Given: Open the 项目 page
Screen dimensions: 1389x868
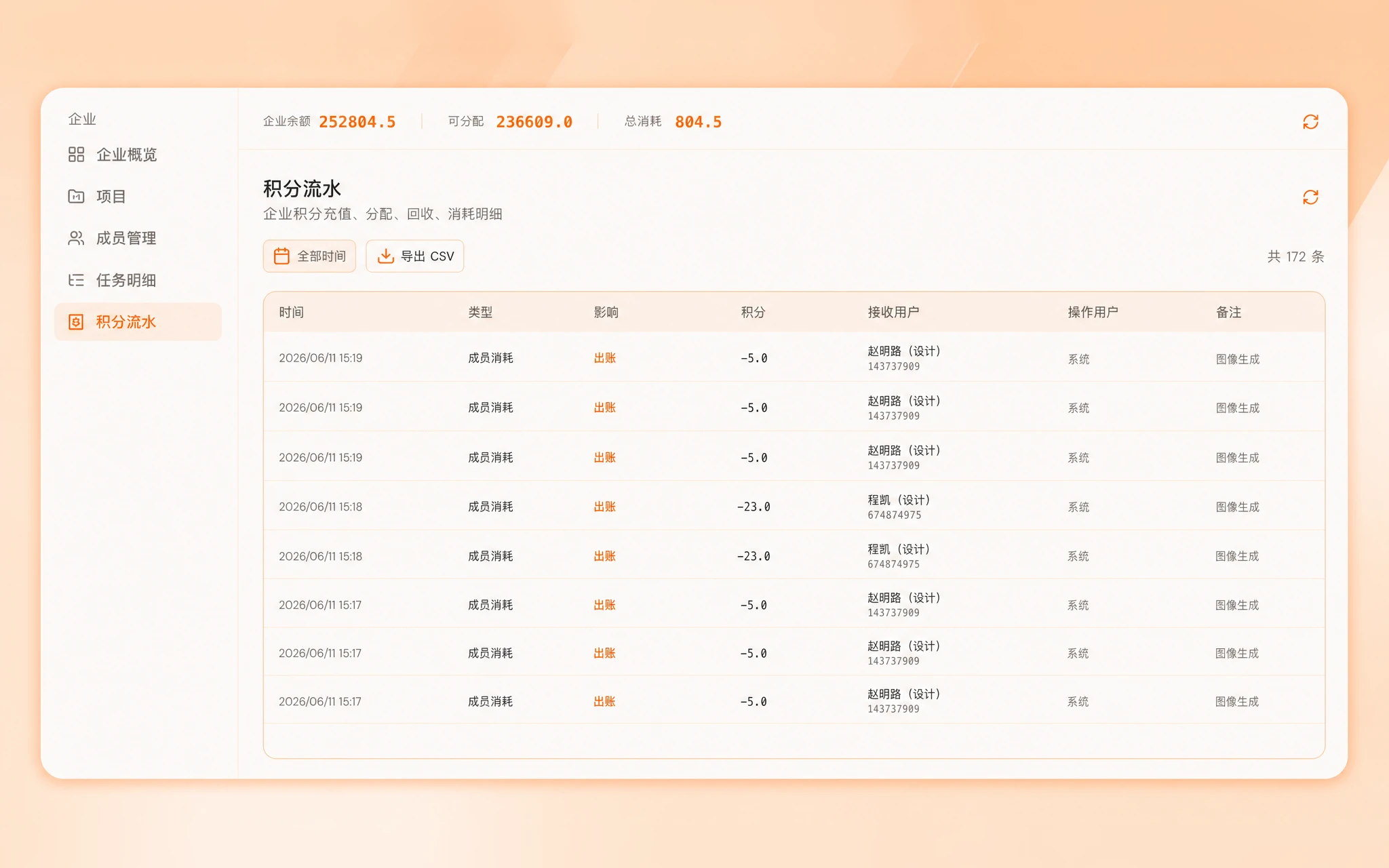Looking at the screenshot, I should point(111,197).
